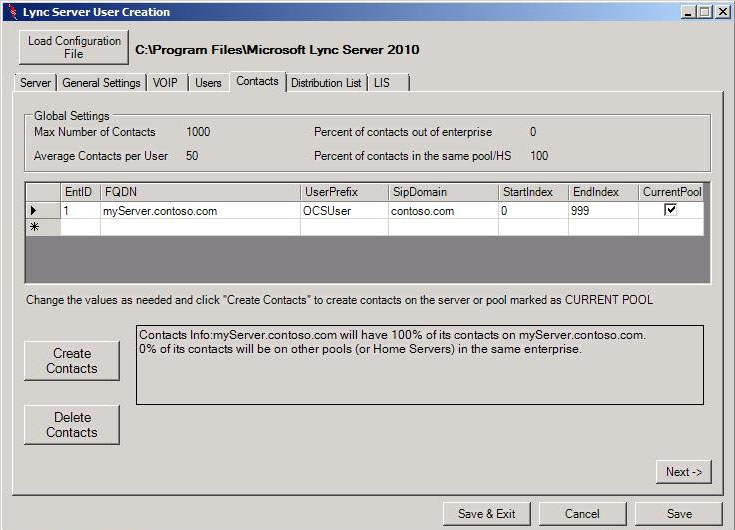Click the contoso.com SipDomain cell

point(443,211)
